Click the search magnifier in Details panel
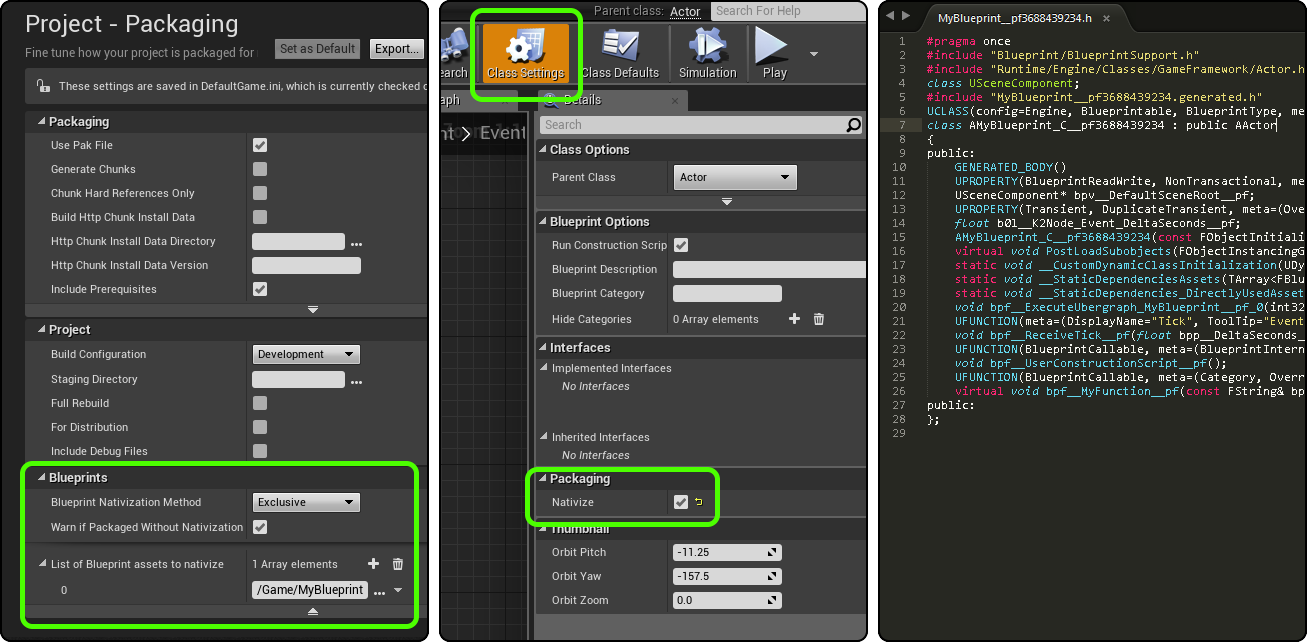Image resolution: width=1307 pixels, height=642 pixels. (853, 125)
